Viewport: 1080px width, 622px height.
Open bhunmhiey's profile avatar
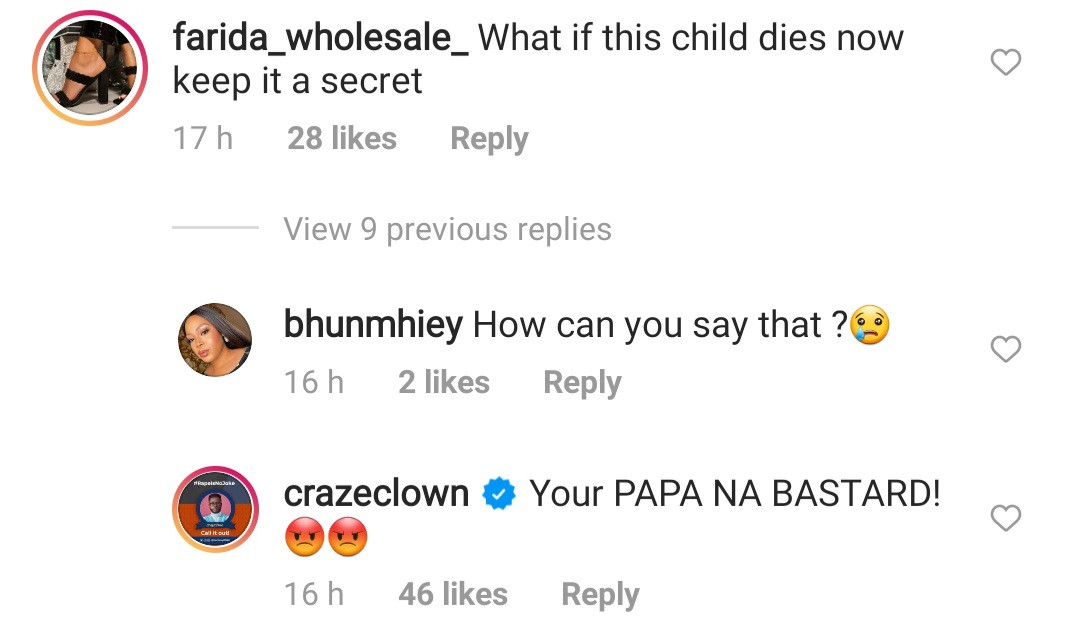click(x=214, y=340)
